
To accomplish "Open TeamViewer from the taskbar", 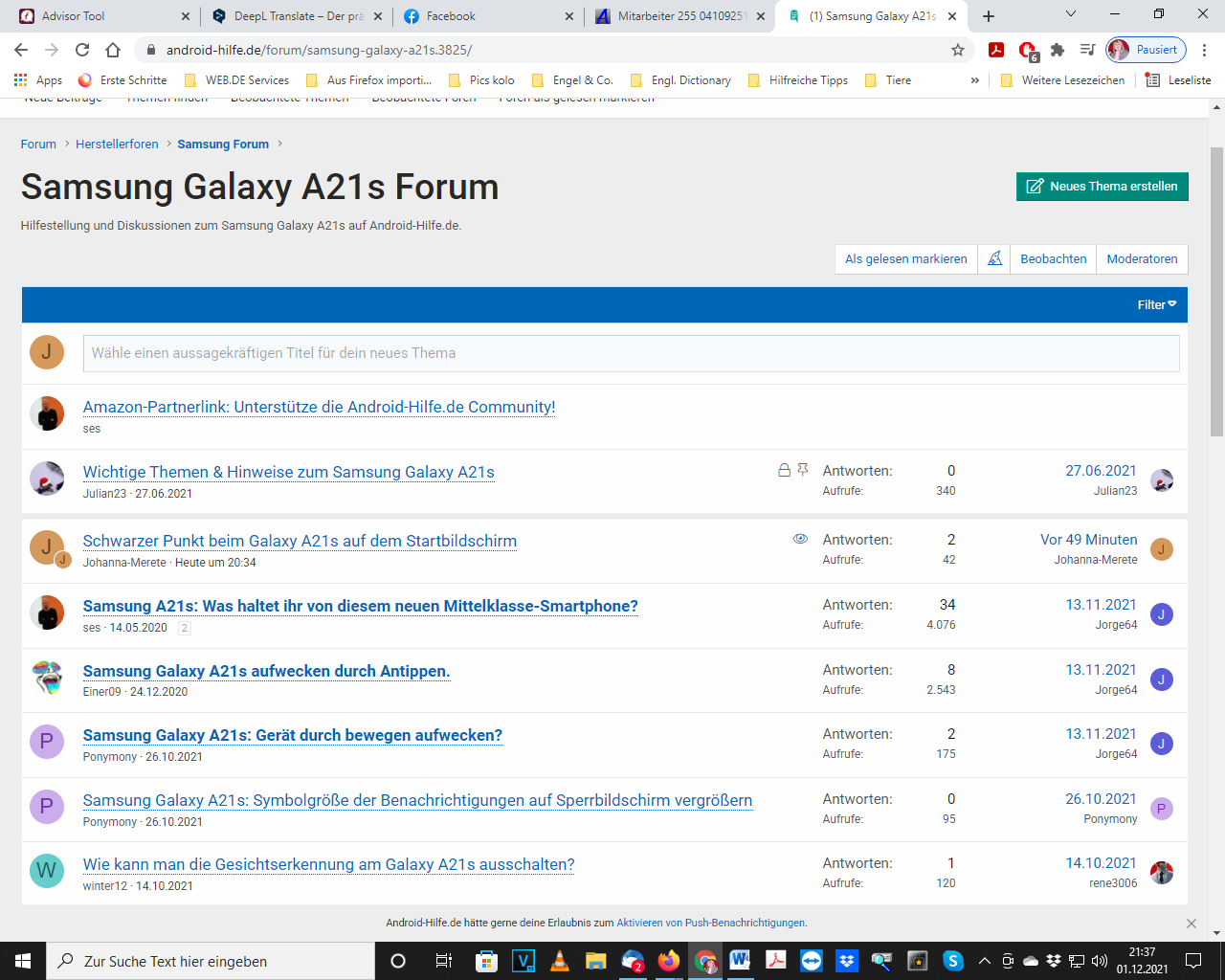I will click(811, 961).
